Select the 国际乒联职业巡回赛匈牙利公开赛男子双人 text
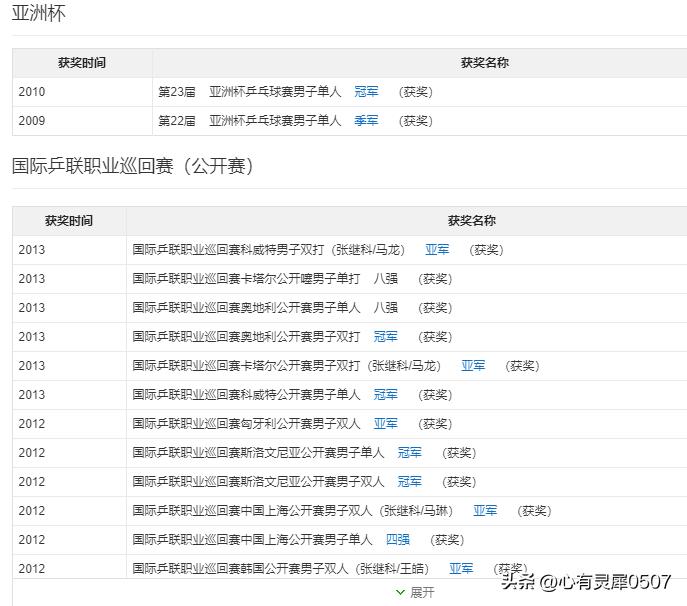687x606 pixels. pos(246,423)
